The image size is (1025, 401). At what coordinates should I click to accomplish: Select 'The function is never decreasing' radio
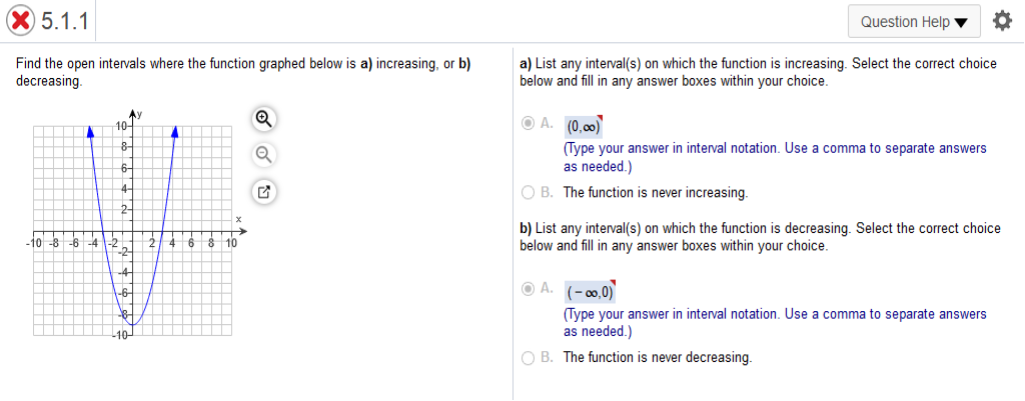point(528,358)
